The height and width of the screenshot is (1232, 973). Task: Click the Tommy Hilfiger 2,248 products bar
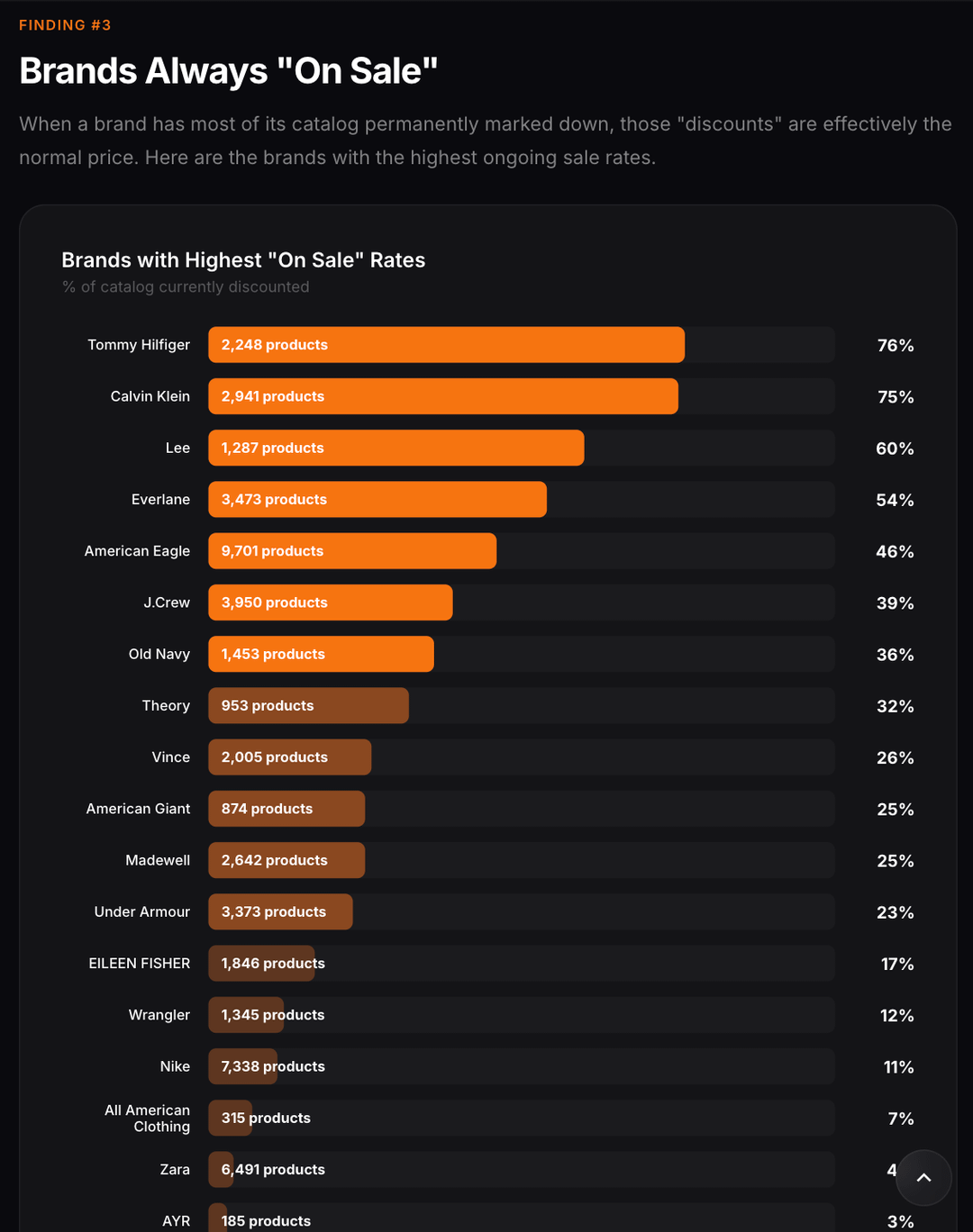tap(446, 345)
